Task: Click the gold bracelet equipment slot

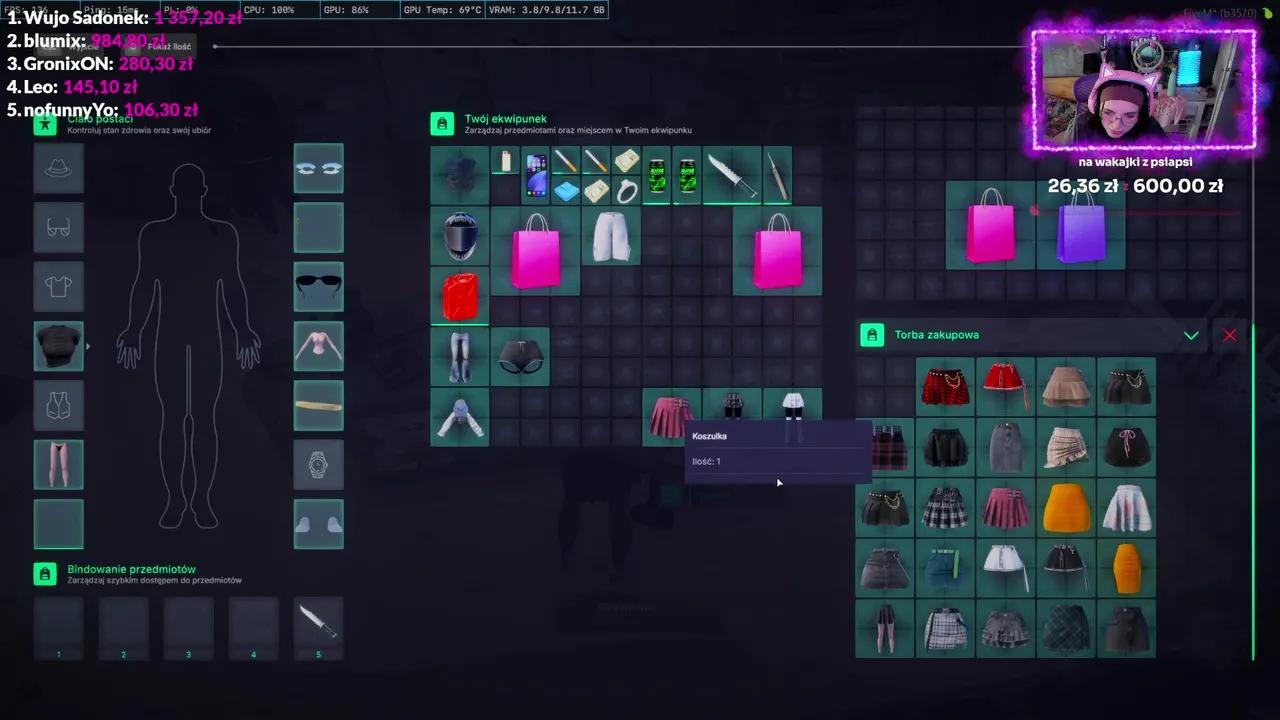Action: coord(318,405)
